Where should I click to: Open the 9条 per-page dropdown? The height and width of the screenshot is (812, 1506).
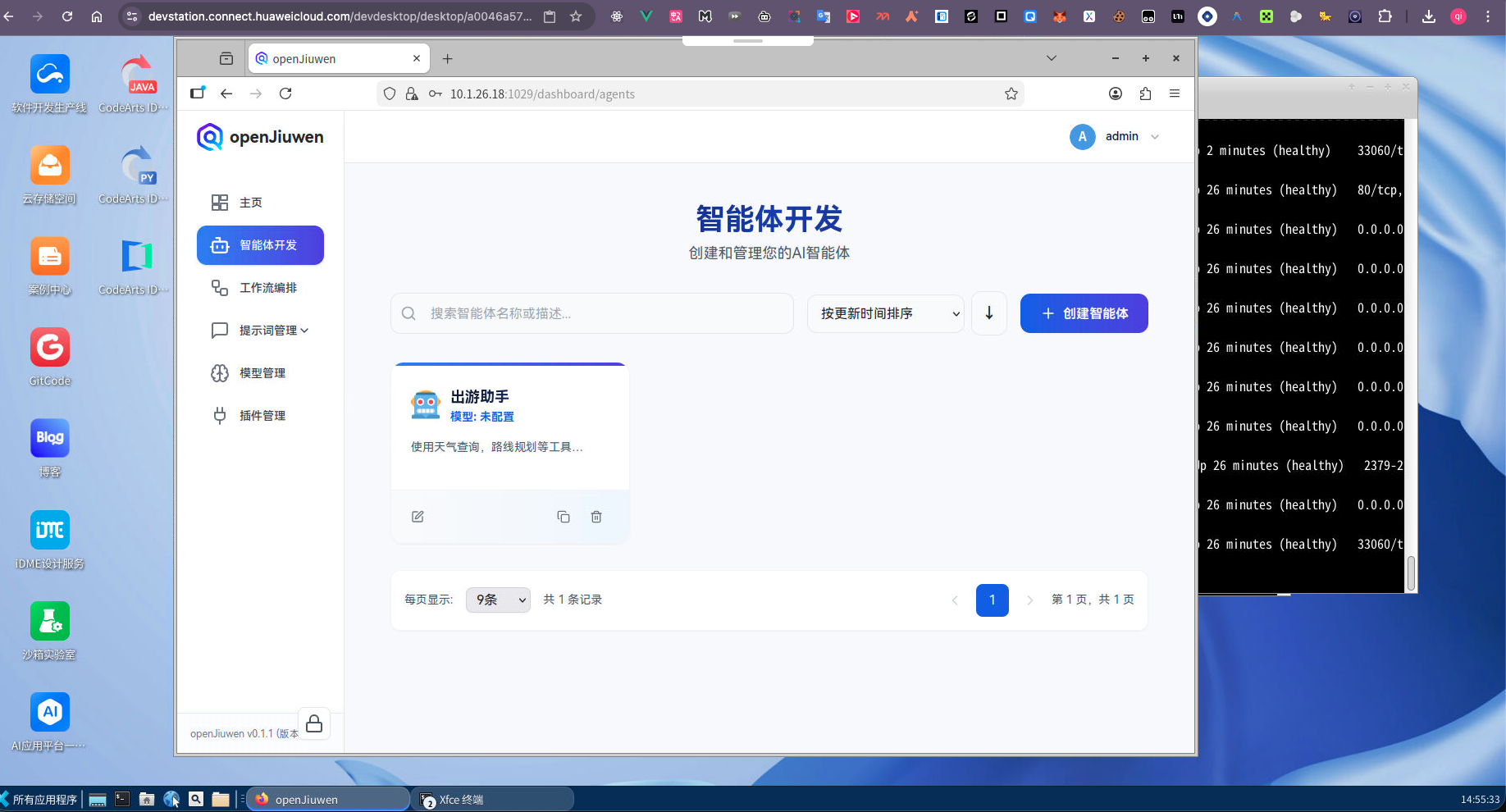497,600
